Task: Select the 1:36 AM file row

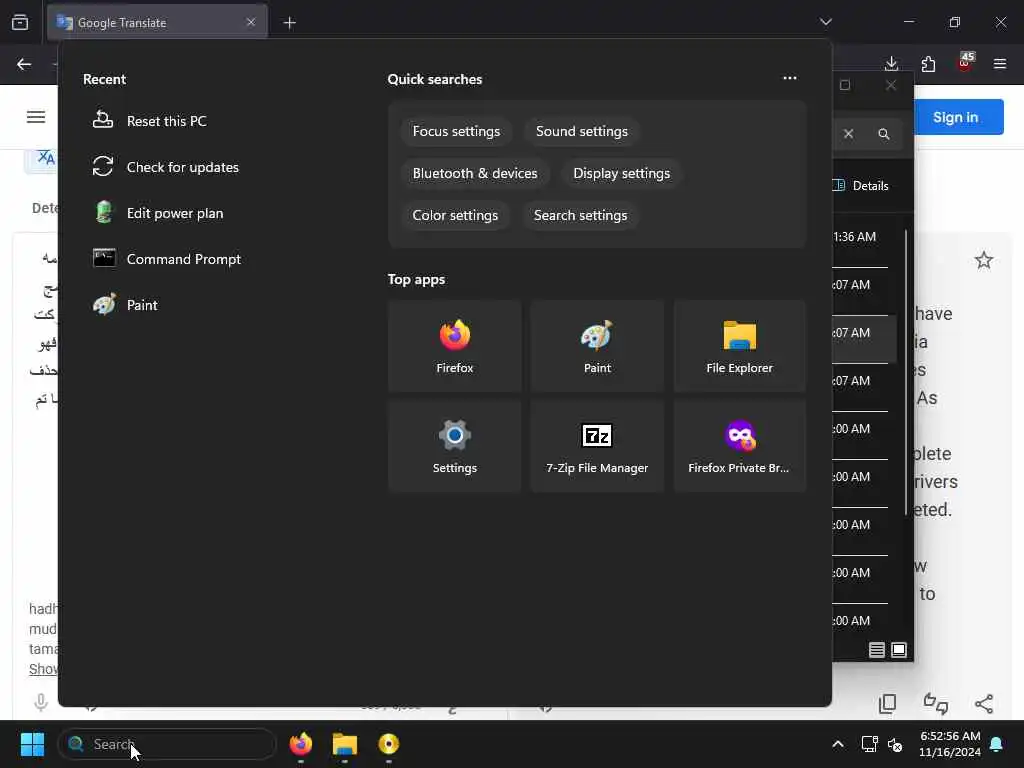Action: tap(861, 237)
